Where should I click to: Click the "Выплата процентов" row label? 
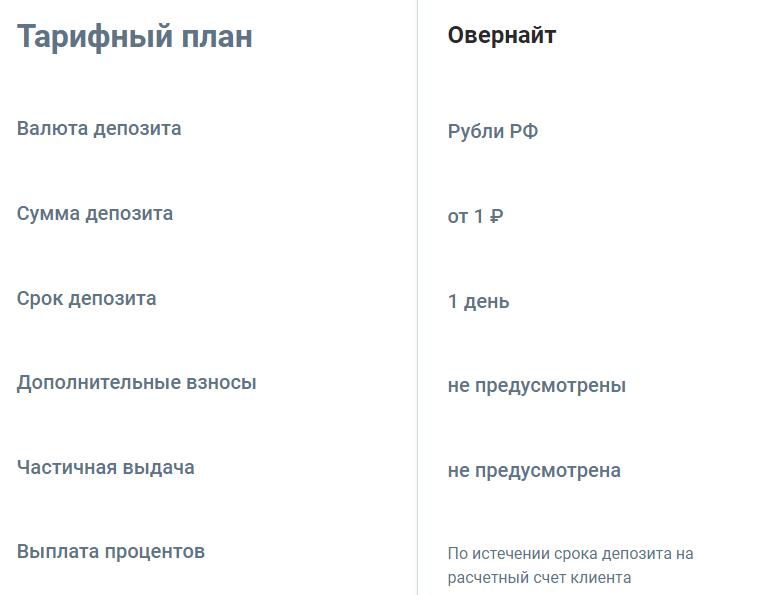(111, 552)
